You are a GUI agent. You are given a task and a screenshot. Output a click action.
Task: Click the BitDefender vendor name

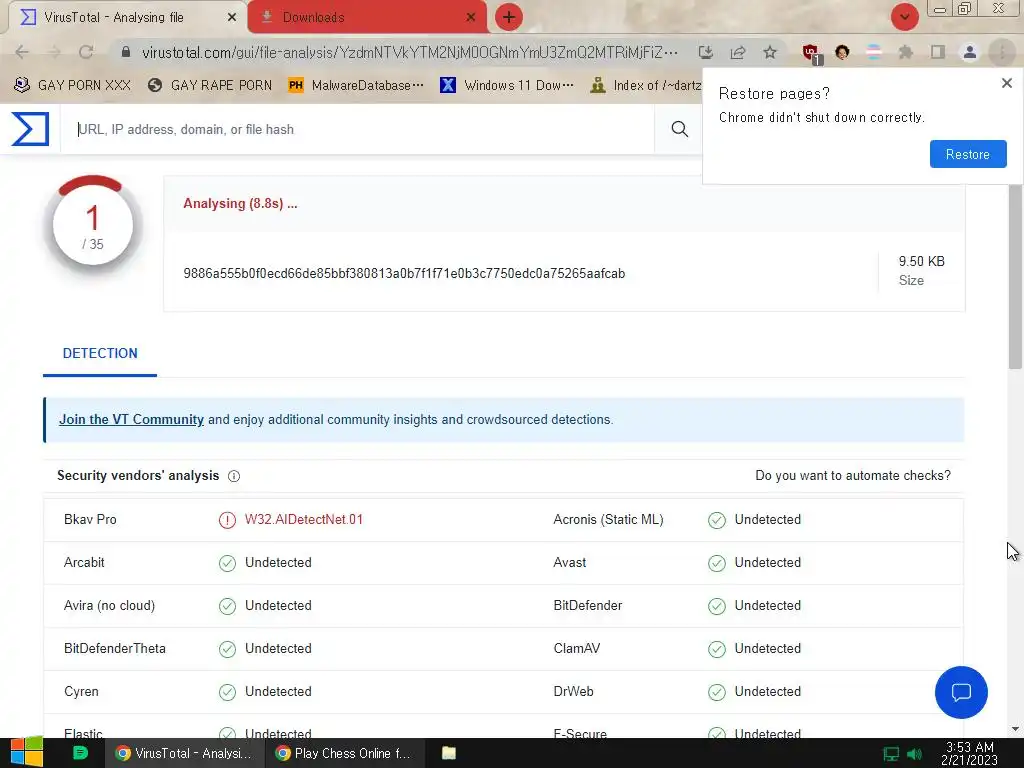(588, 605)
